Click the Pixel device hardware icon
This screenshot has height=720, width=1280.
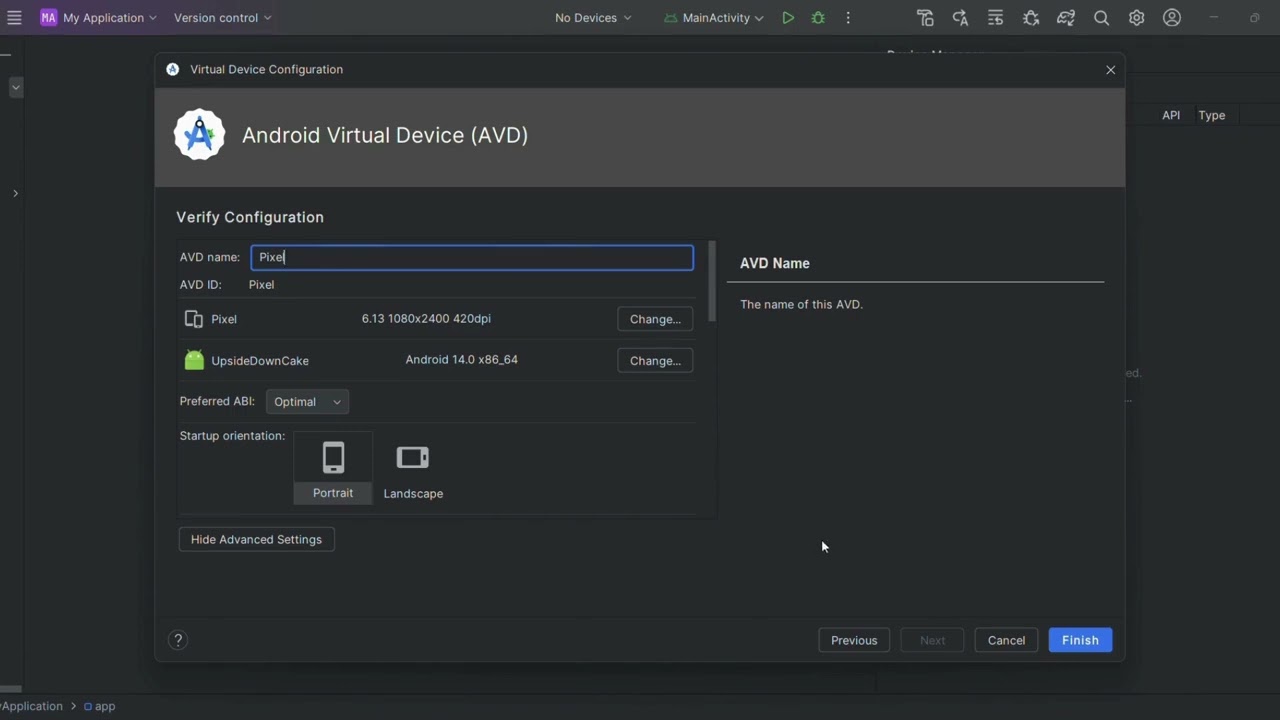coord(194,319)
